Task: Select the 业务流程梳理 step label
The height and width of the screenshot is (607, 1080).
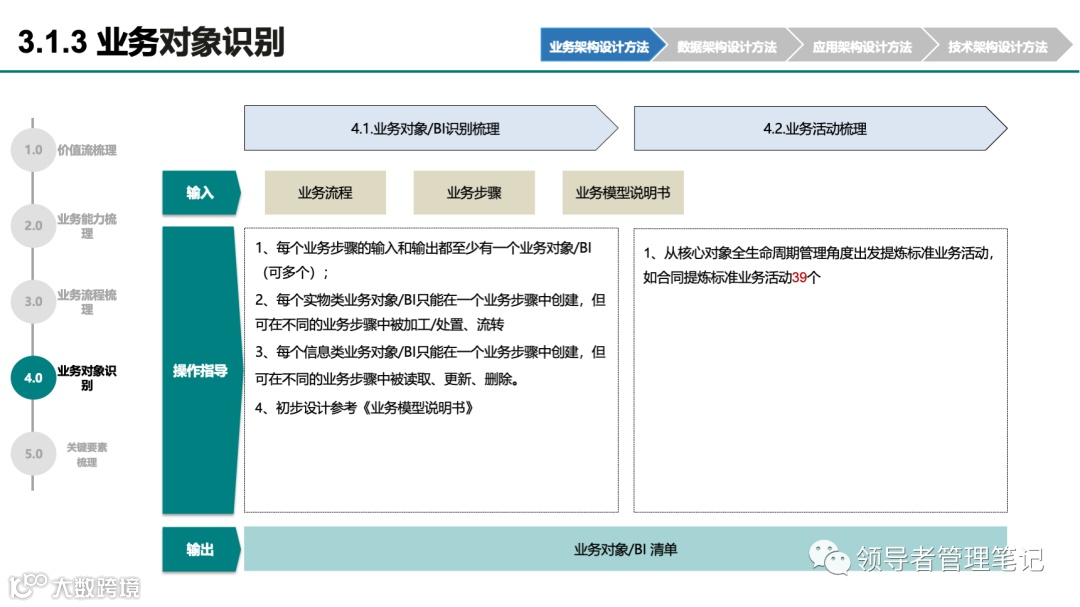Action: tap(87, 302)
